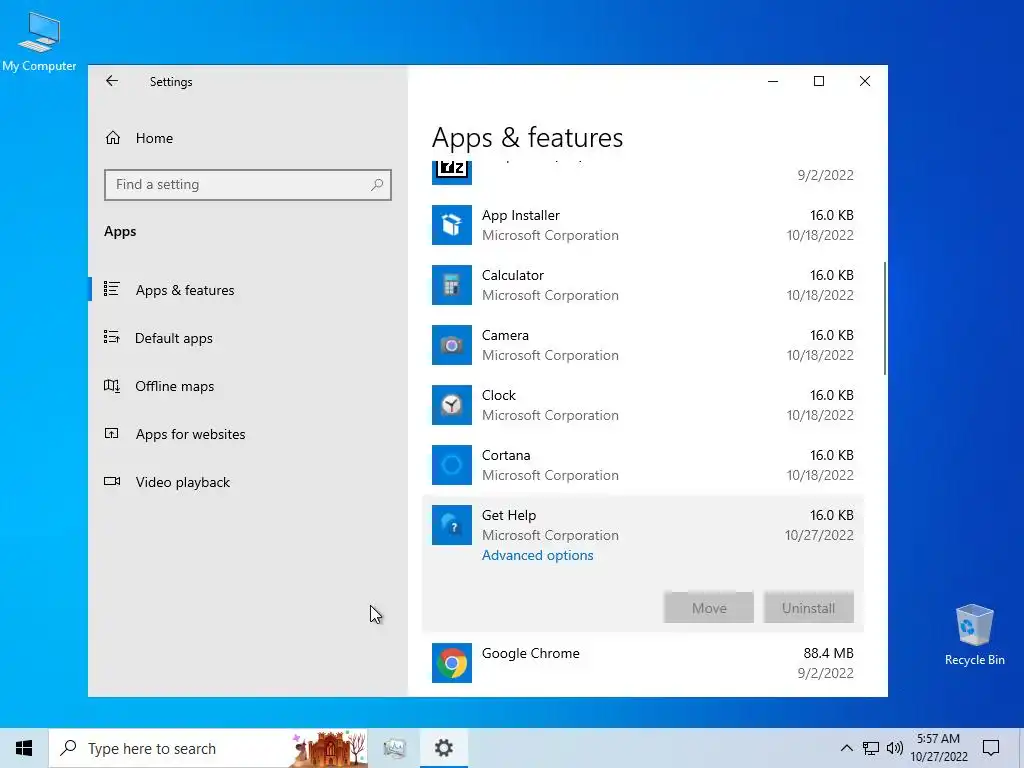Select Apps & features in sidebar

click(x=185, y=290)
